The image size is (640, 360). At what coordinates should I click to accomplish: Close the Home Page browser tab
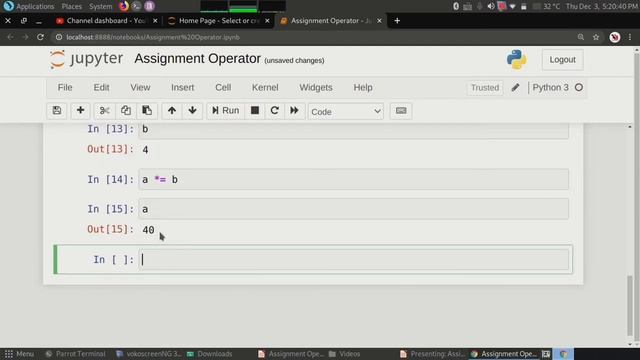267,20
